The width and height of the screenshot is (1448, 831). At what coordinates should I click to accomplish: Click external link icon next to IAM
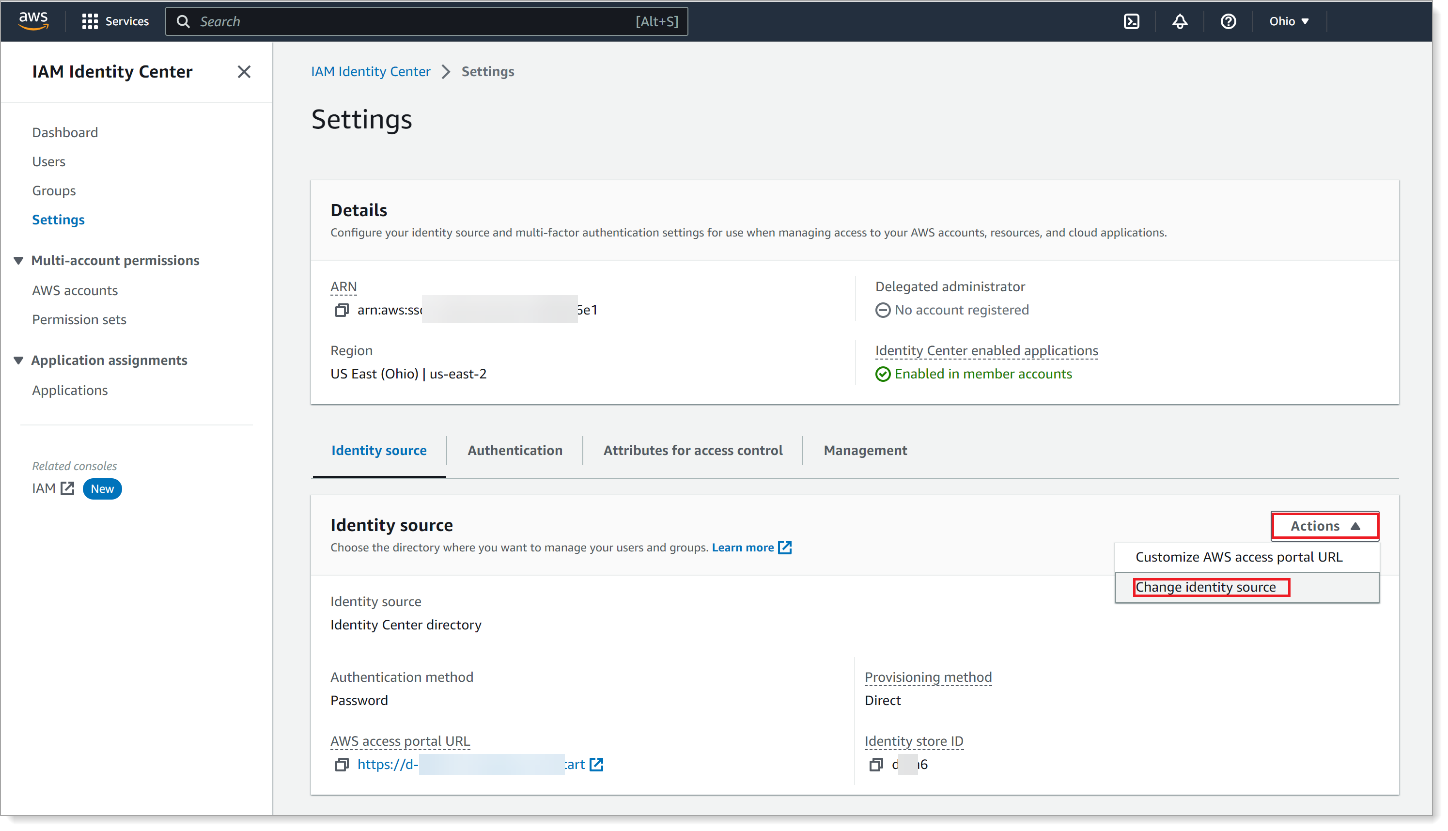click(67, 488)
